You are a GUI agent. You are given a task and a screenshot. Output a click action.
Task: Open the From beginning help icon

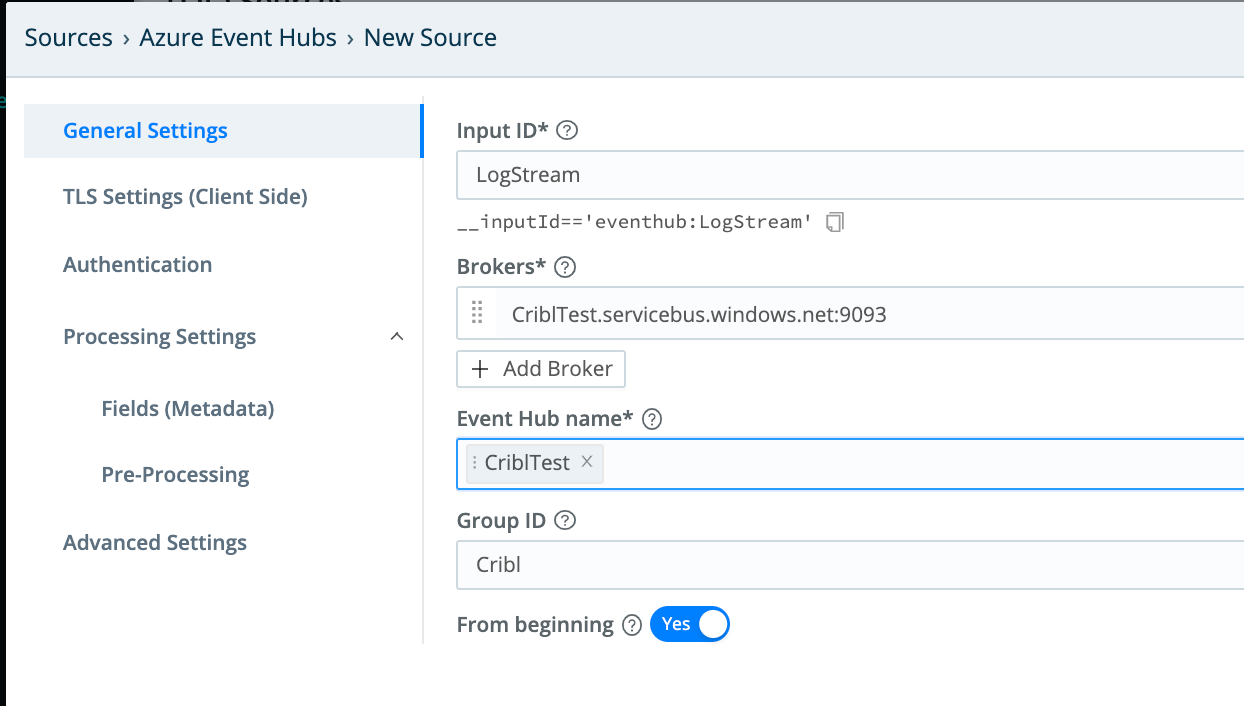coord(632,625)
